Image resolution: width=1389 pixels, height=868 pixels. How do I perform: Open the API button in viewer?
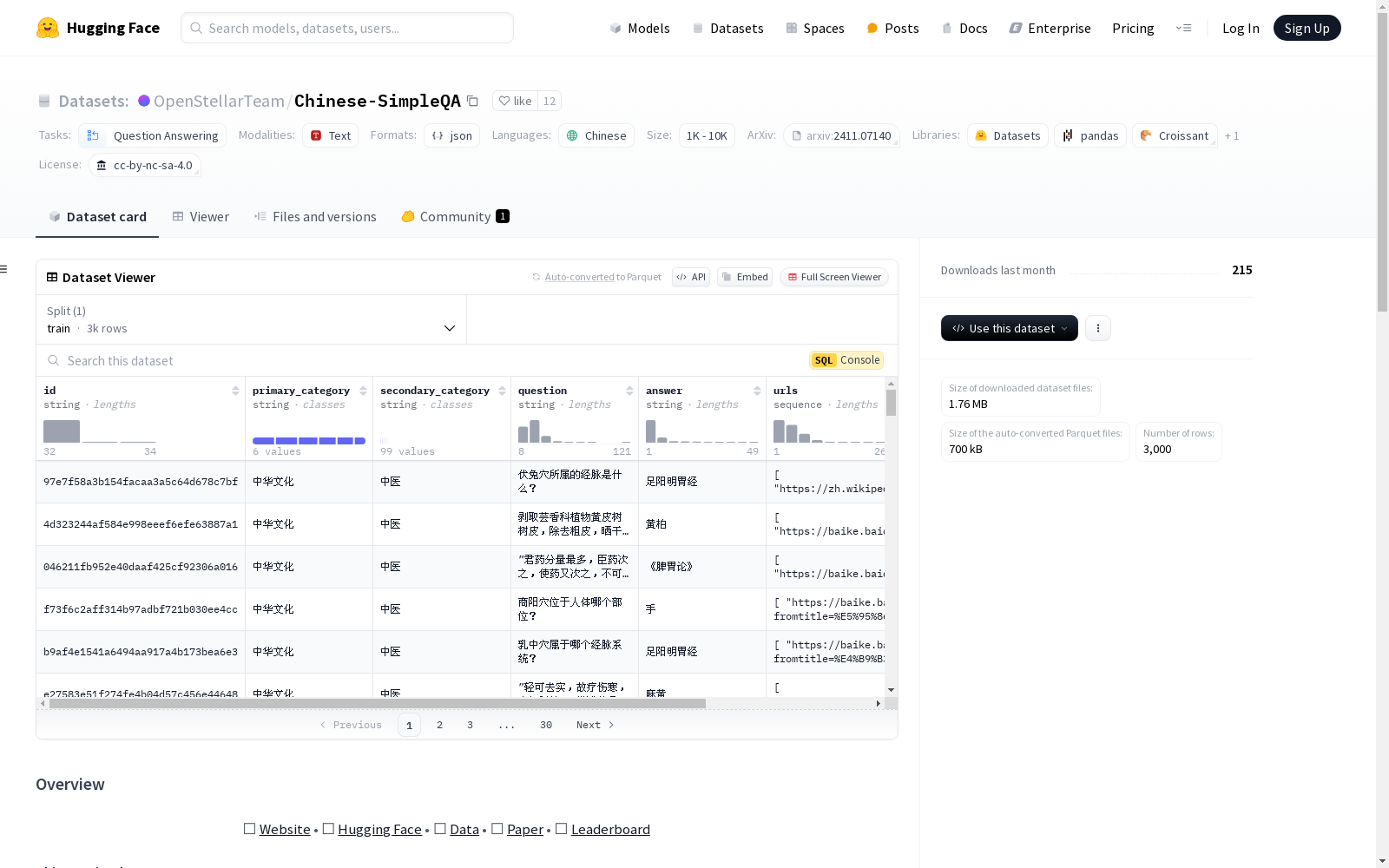pos(691,277)
